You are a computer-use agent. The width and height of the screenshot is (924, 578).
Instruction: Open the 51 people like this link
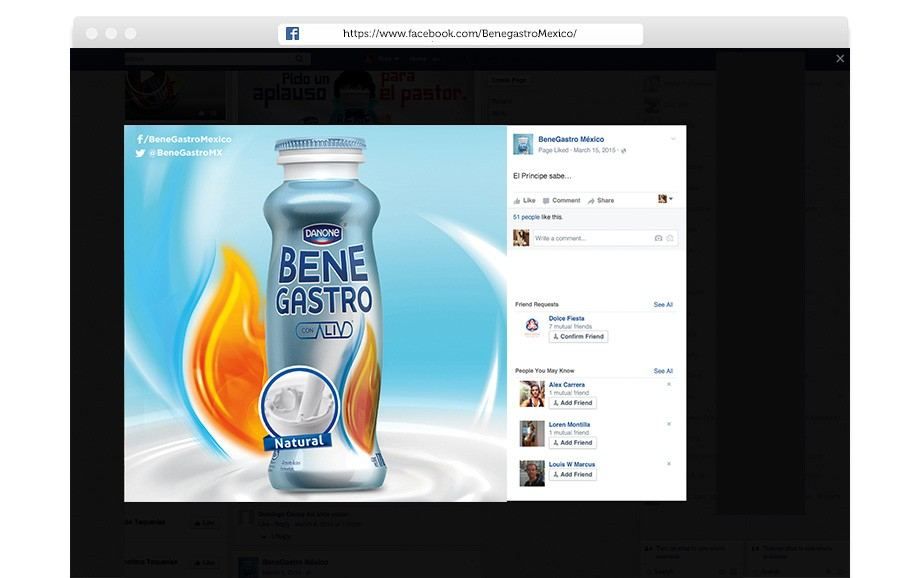(x=526, y=217)
